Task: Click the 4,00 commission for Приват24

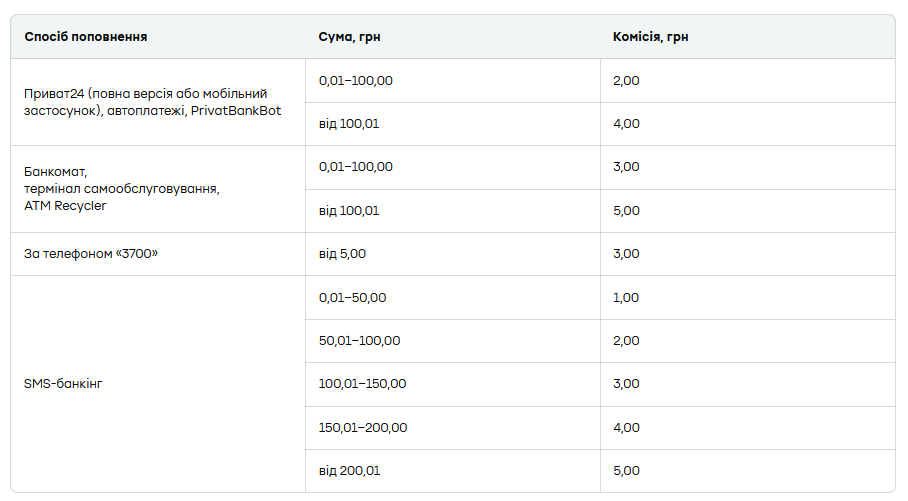Action: click(x=626, y=124)
